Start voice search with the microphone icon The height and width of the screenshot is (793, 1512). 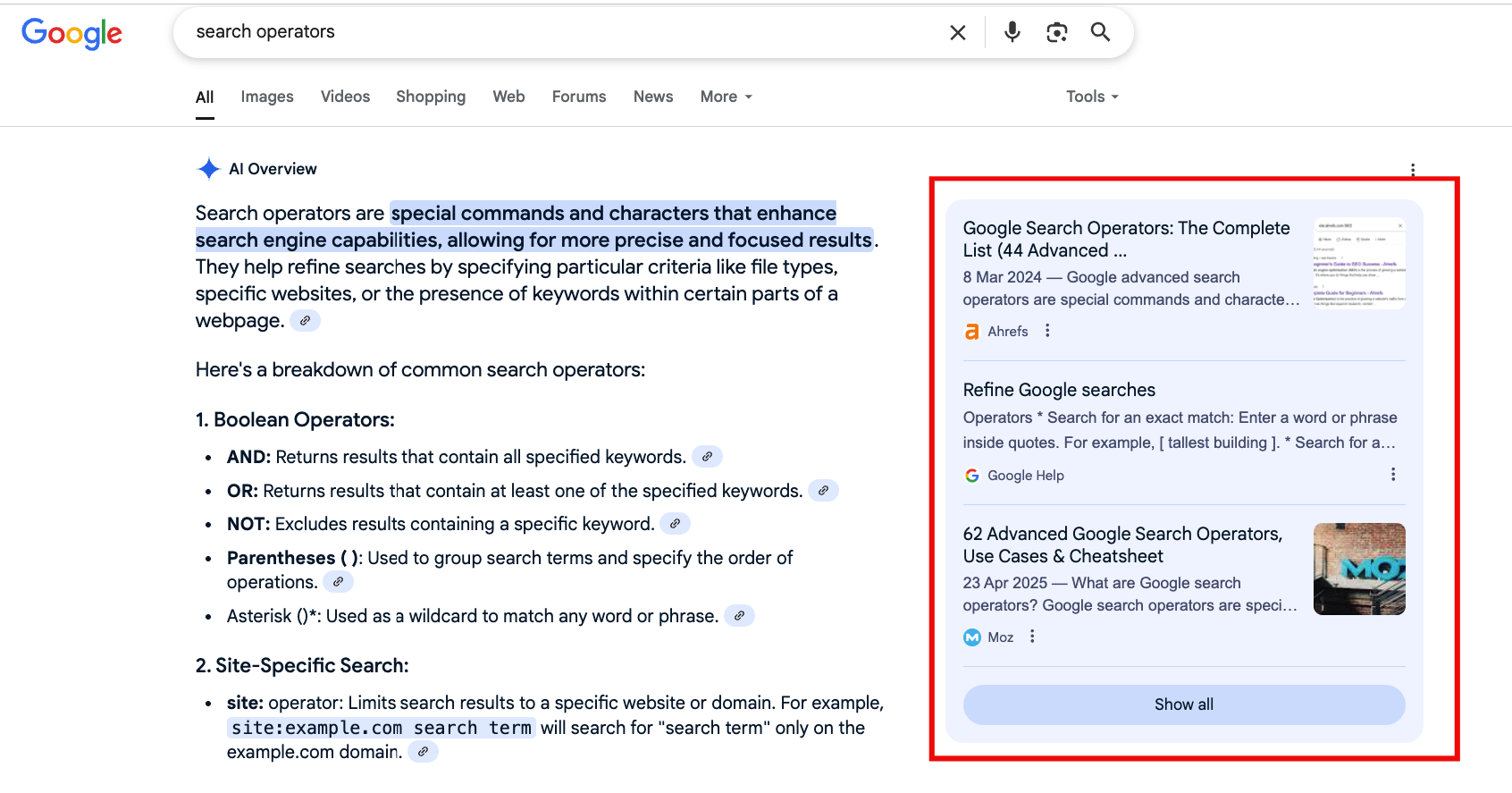click(x=1012, y=32)
